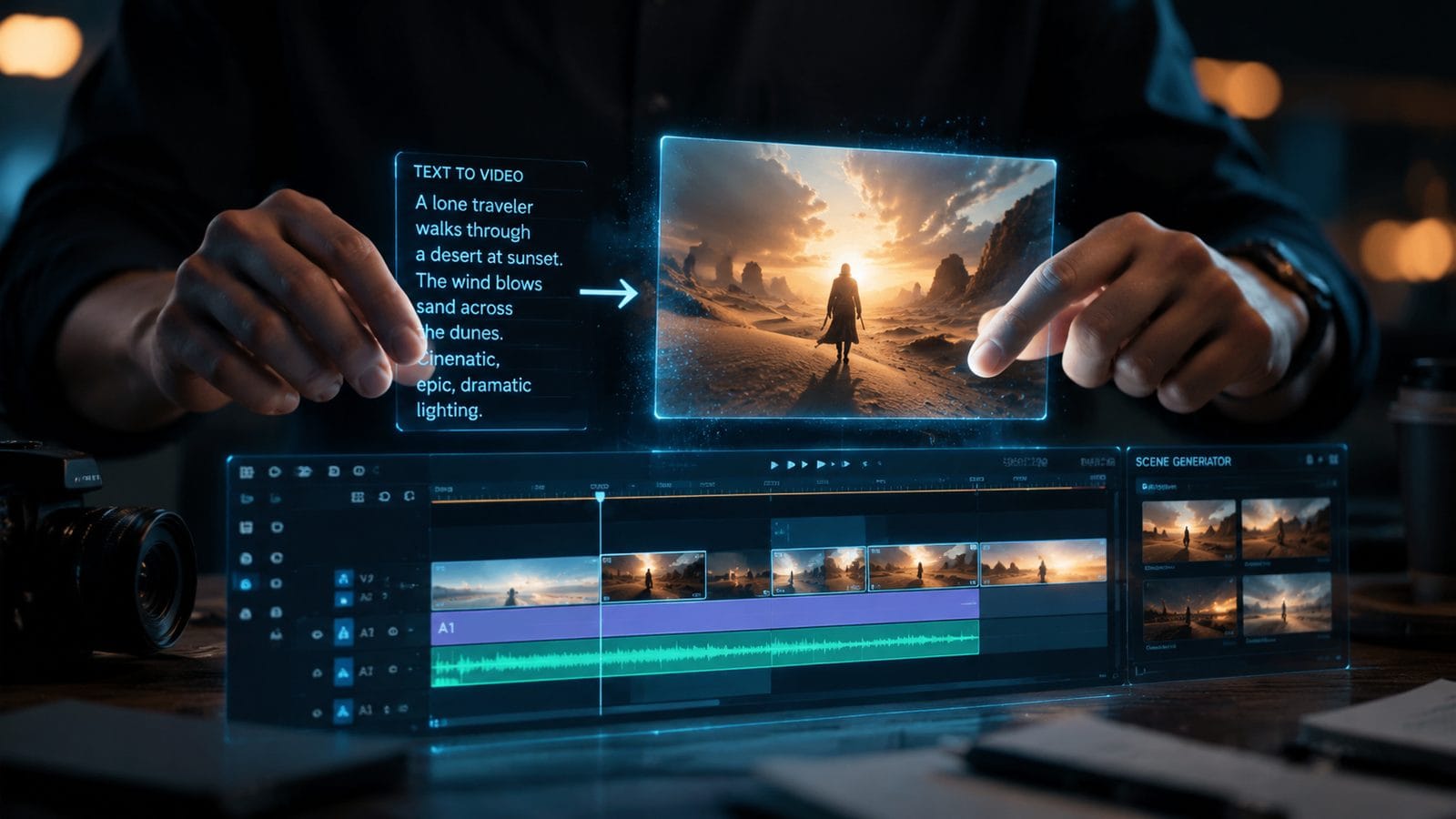This screenshot has height=819, width=1456.
Task: Click the small grid icon in the second toolbar row
Action: pyautogui.click(x=358, y=497)
